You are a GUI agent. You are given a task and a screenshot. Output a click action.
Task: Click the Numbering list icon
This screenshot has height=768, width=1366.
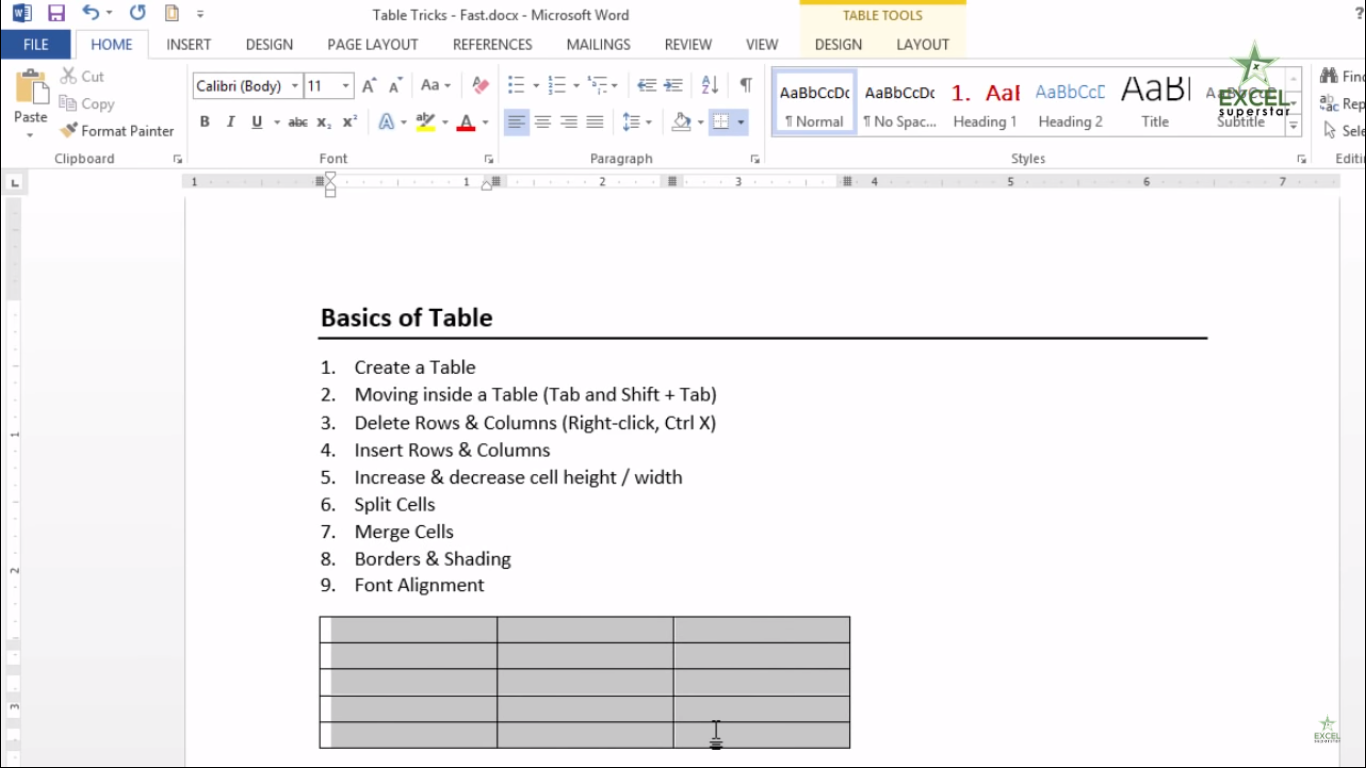pyautogui.click(x=557, y=85)
